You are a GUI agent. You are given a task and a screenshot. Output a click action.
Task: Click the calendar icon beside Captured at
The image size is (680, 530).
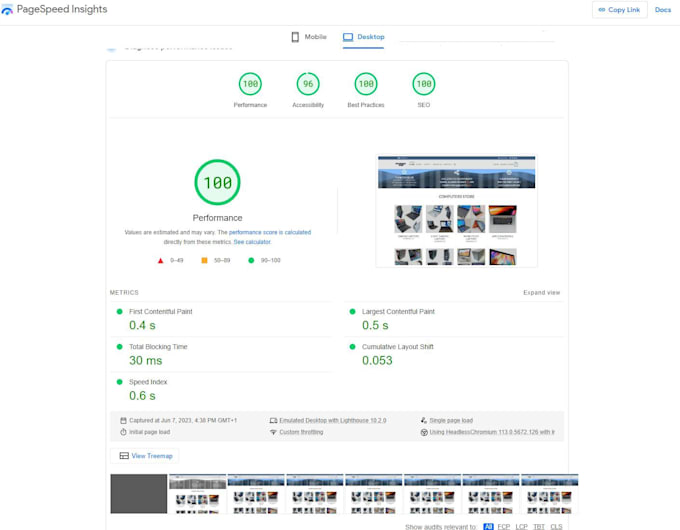(x=123, y=420)
